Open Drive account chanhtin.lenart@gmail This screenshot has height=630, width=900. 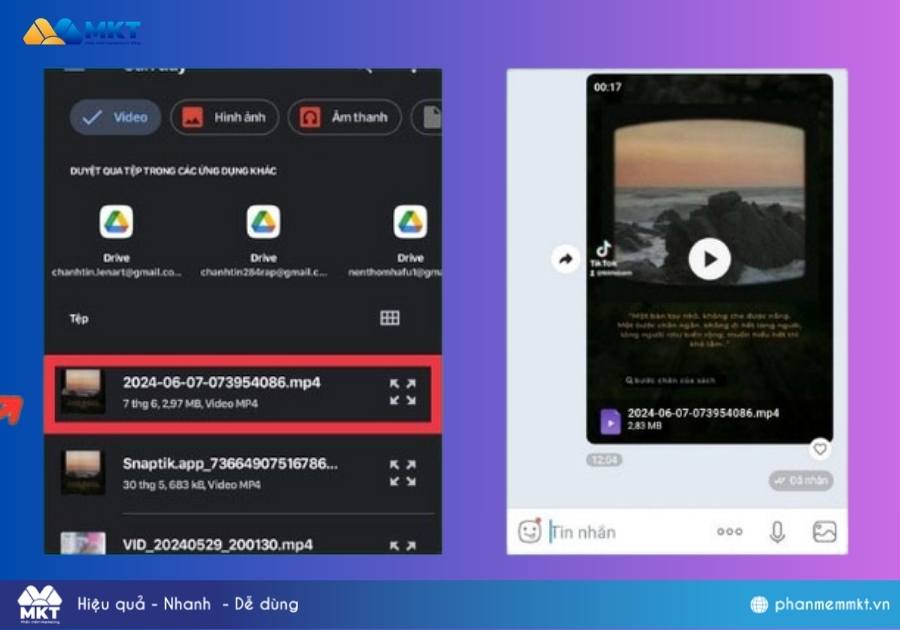point(117,241)
